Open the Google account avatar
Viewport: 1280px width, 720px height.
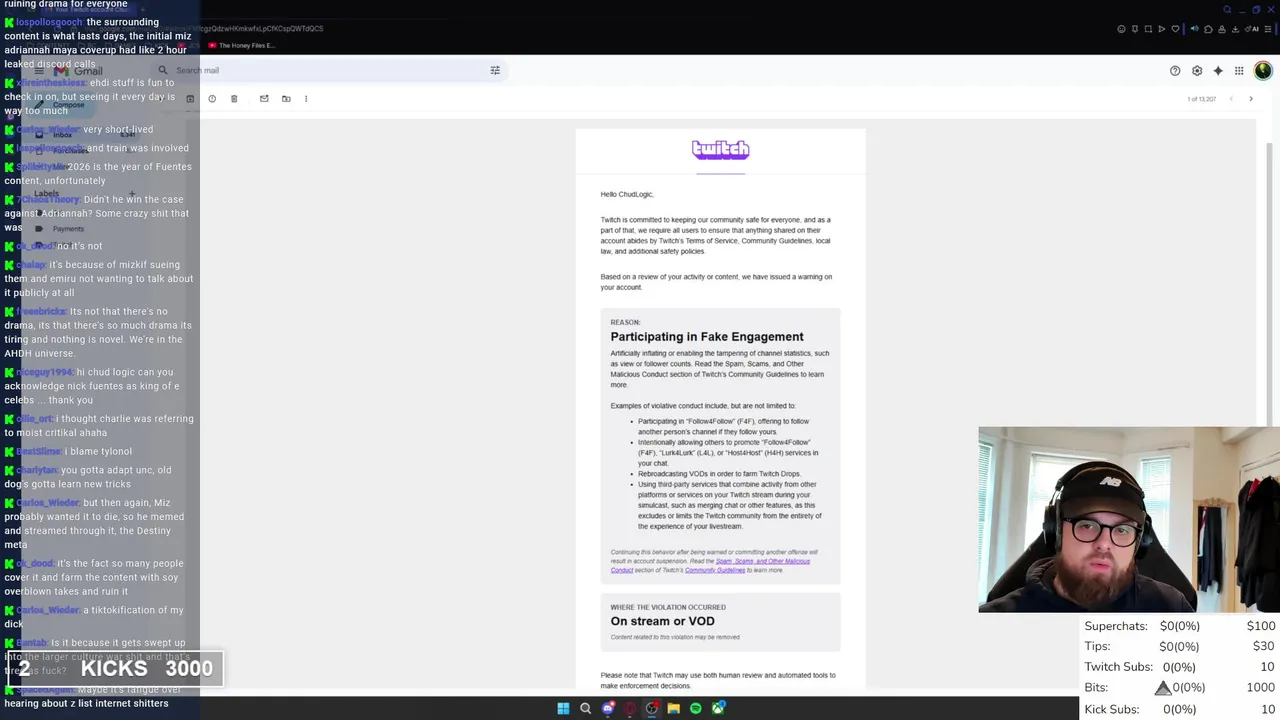pyautogui.click(x=1263, y=70)
